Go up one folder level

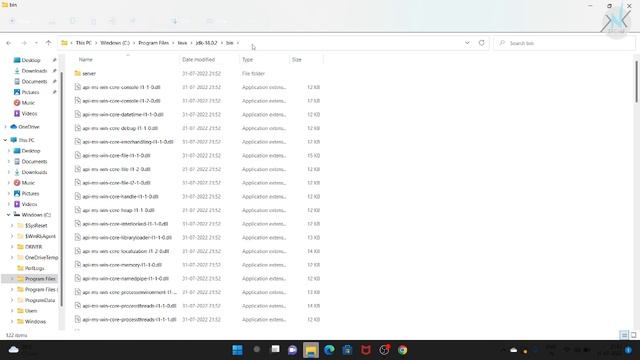click(49, 43)
